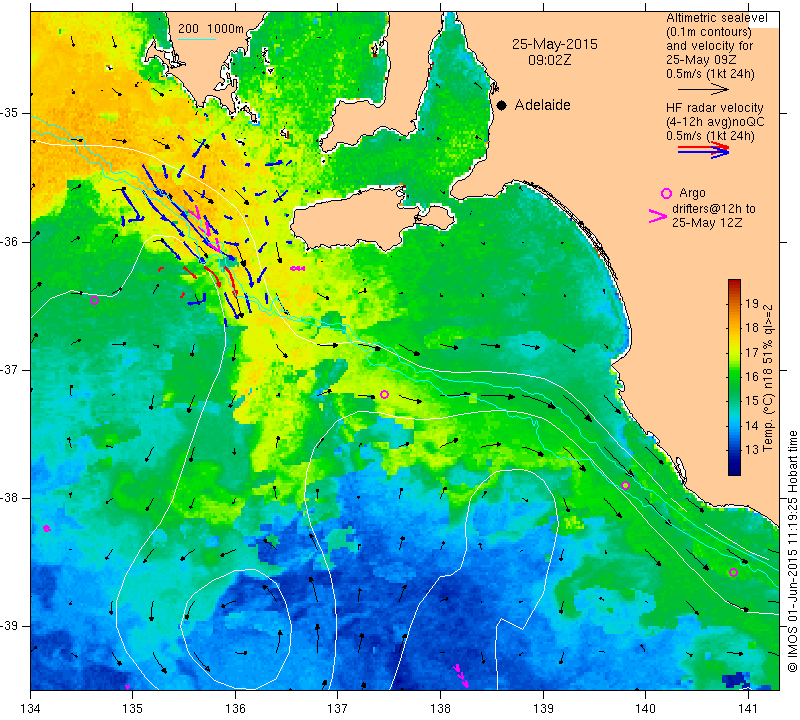Click the Argo float circle near 139.8E, 37.9S
Viewport: 800px width, 720px height.
626,485
